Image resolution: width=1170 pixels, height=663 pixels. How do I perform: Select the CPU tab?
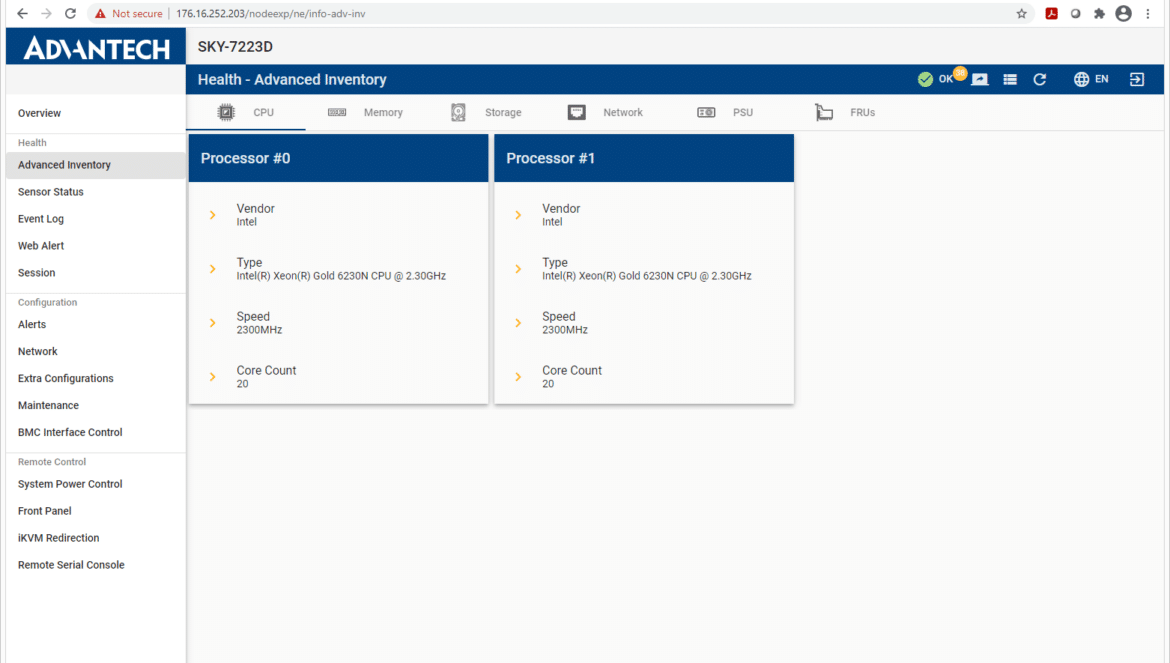[245, 113]
